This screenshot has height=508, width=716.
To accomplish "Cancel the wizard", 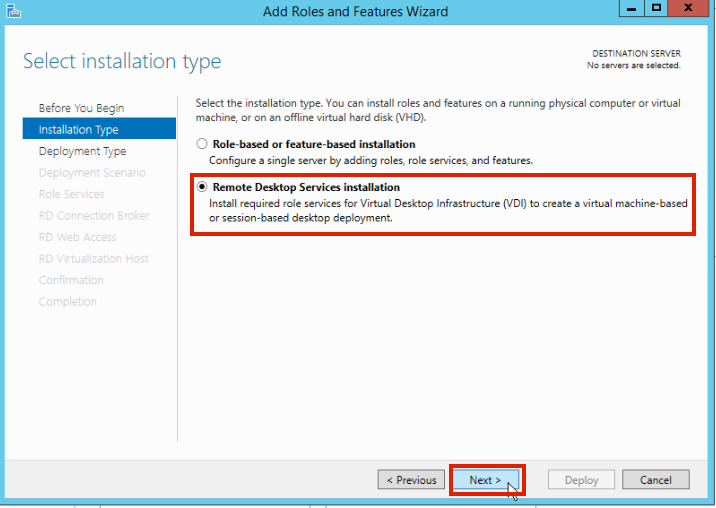I will coord(655,480).
